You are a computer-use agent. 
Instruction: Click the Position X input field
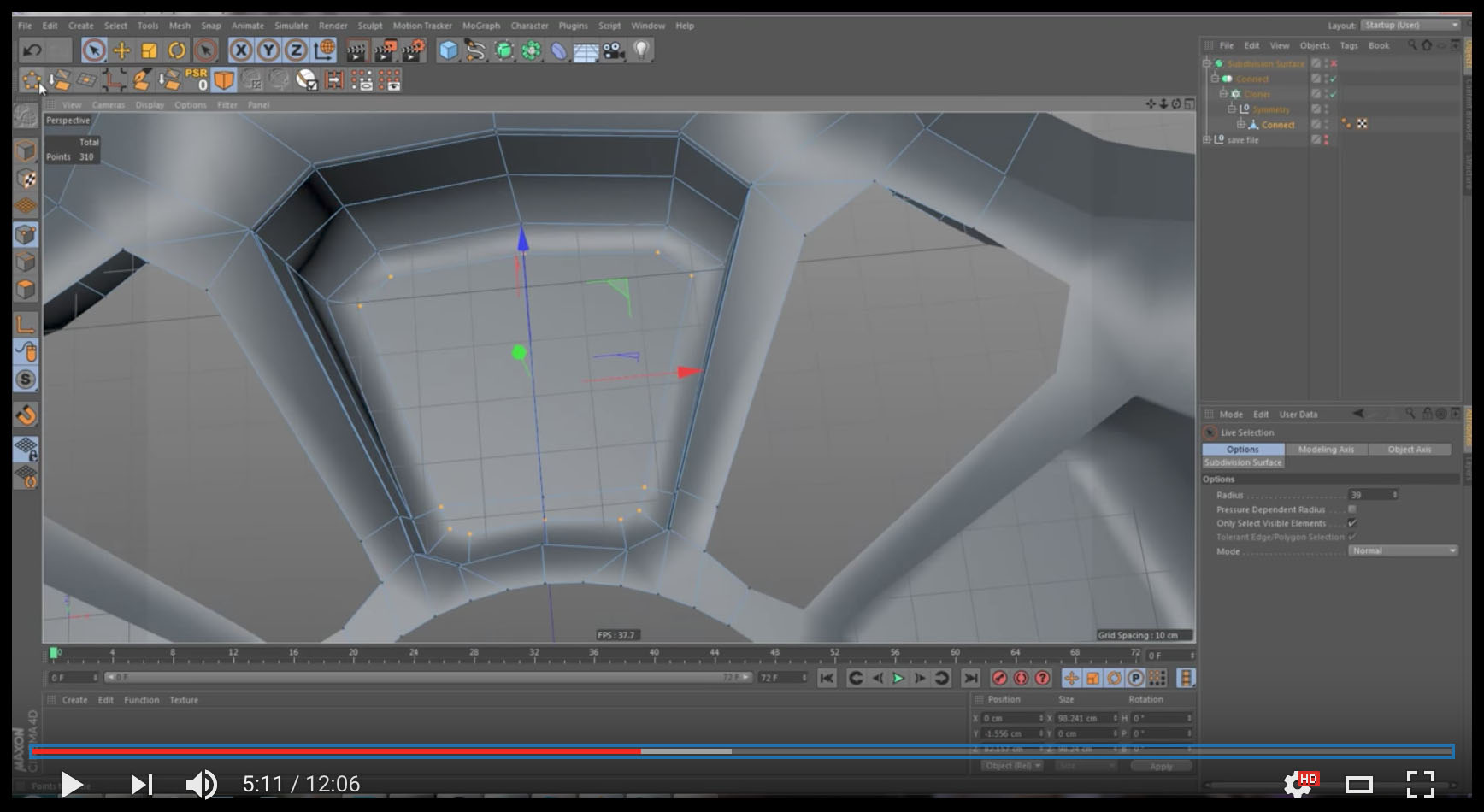click(1012, 719)
